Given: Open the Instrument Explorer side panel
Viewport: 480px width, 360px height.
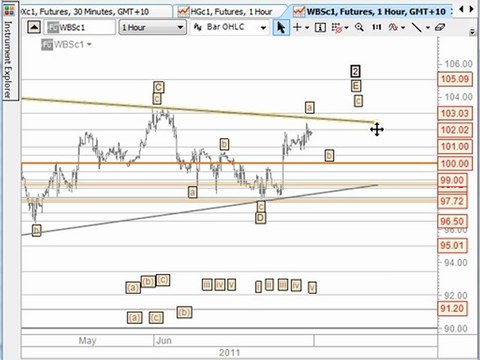Looking at the screenshot, I should pos(9,59).
